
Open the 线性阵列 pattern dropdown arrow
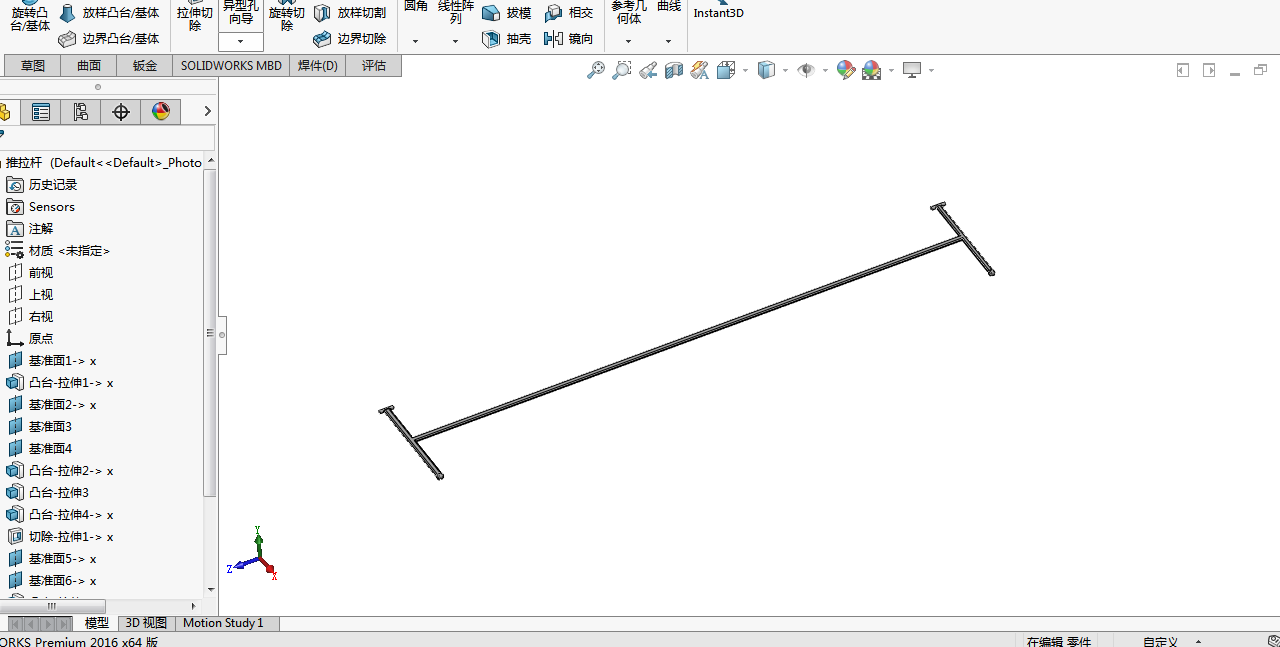coord(456,42)
